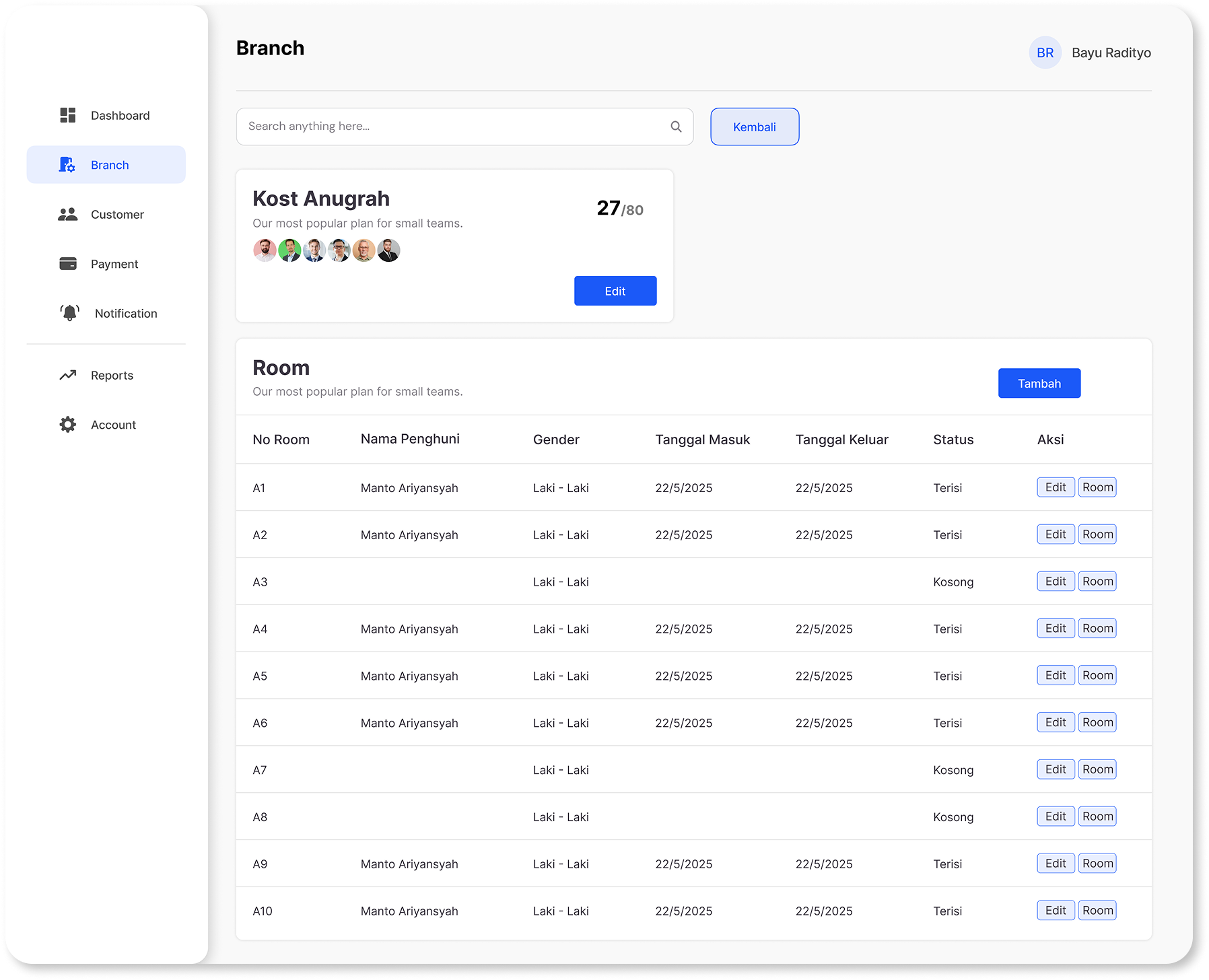The image size is (1209, 980).
Task: Select the Payment card icon
Action: click(68, 263)
